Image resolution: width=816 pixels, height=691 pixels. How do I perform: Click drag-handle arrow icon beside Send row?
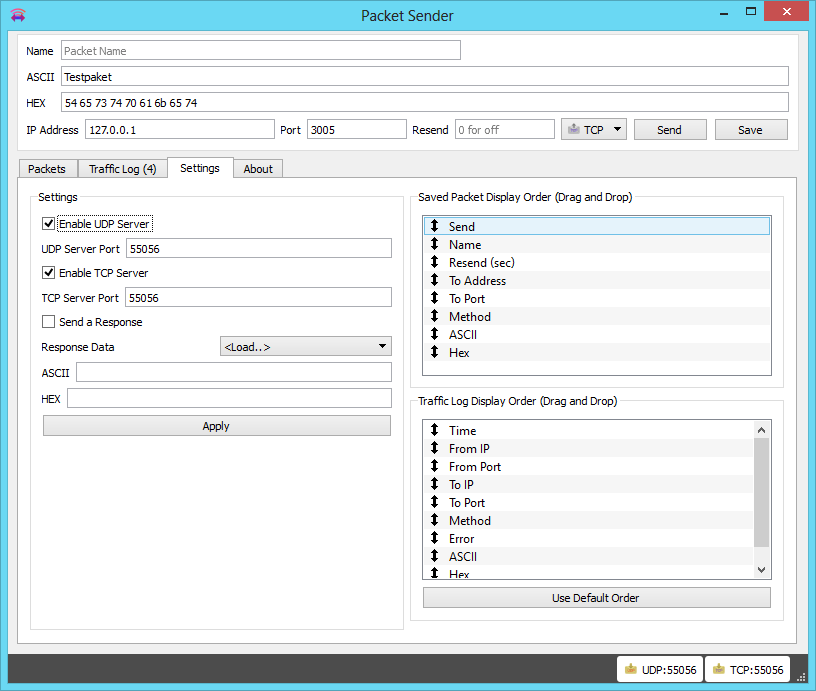click(435, 226)
